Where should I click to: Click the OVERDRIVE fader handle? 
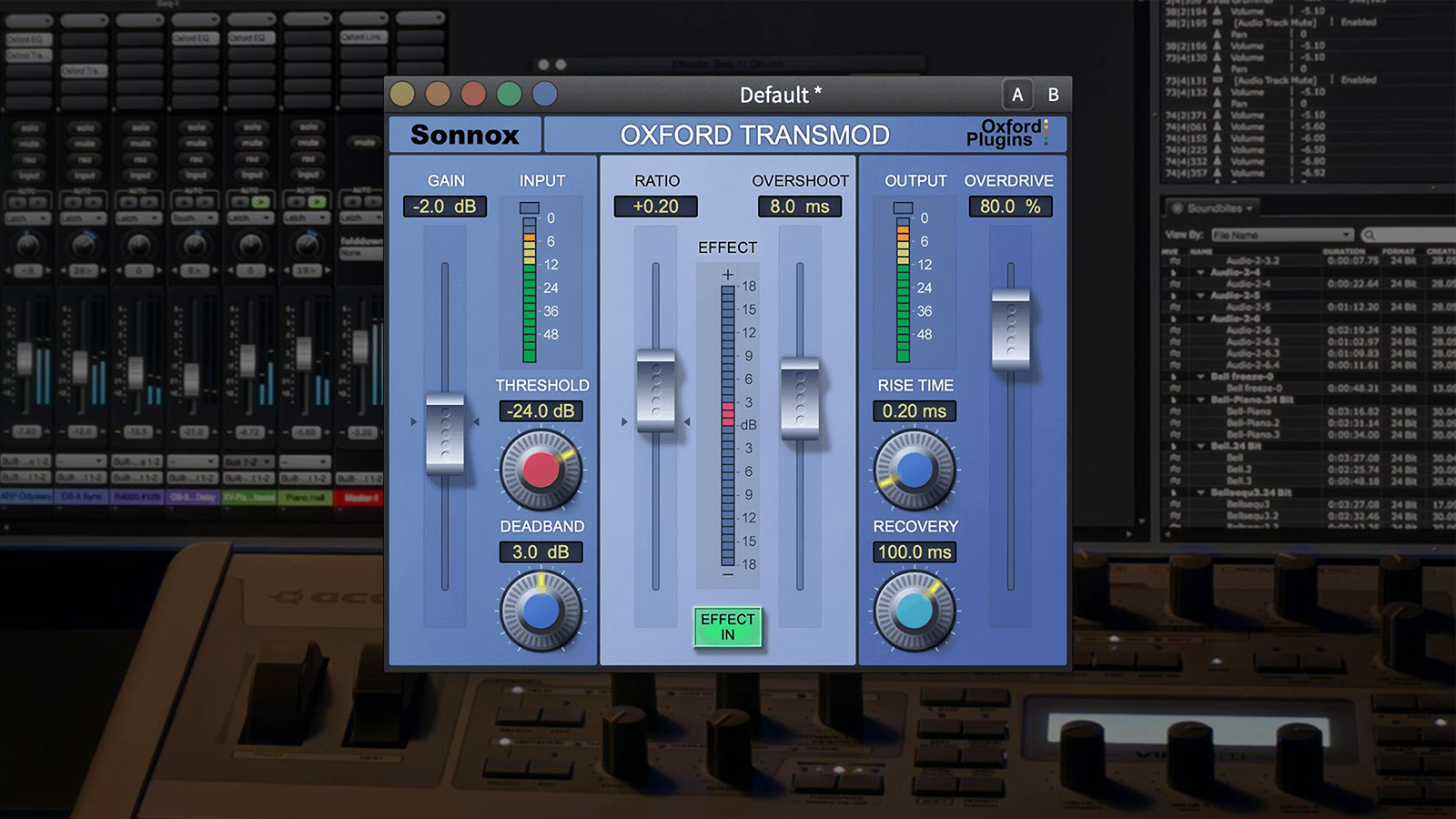click(x=1010, y=329)
